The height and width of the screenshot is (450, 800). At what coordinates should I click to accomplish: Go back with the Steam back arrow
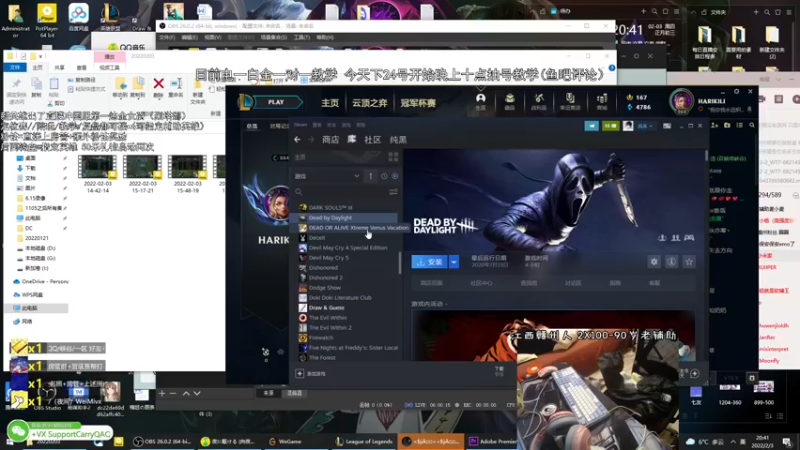point(297,139)
